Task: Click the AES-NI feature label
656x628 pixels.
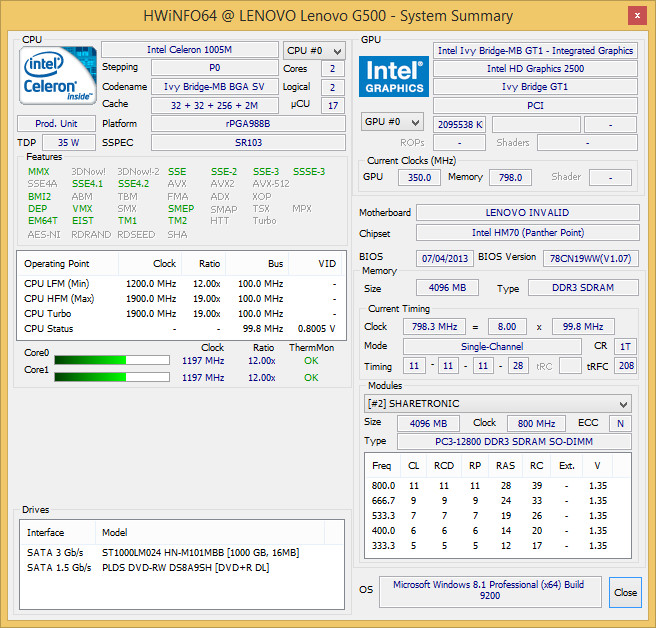Action: tap(44, 234)
